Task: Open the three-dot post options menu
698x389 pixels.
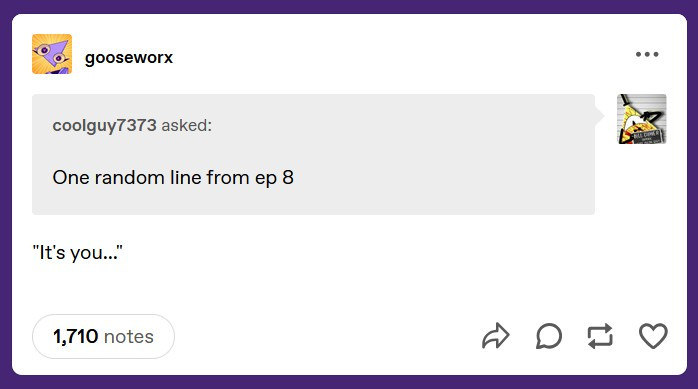Action: click(647, 54)
